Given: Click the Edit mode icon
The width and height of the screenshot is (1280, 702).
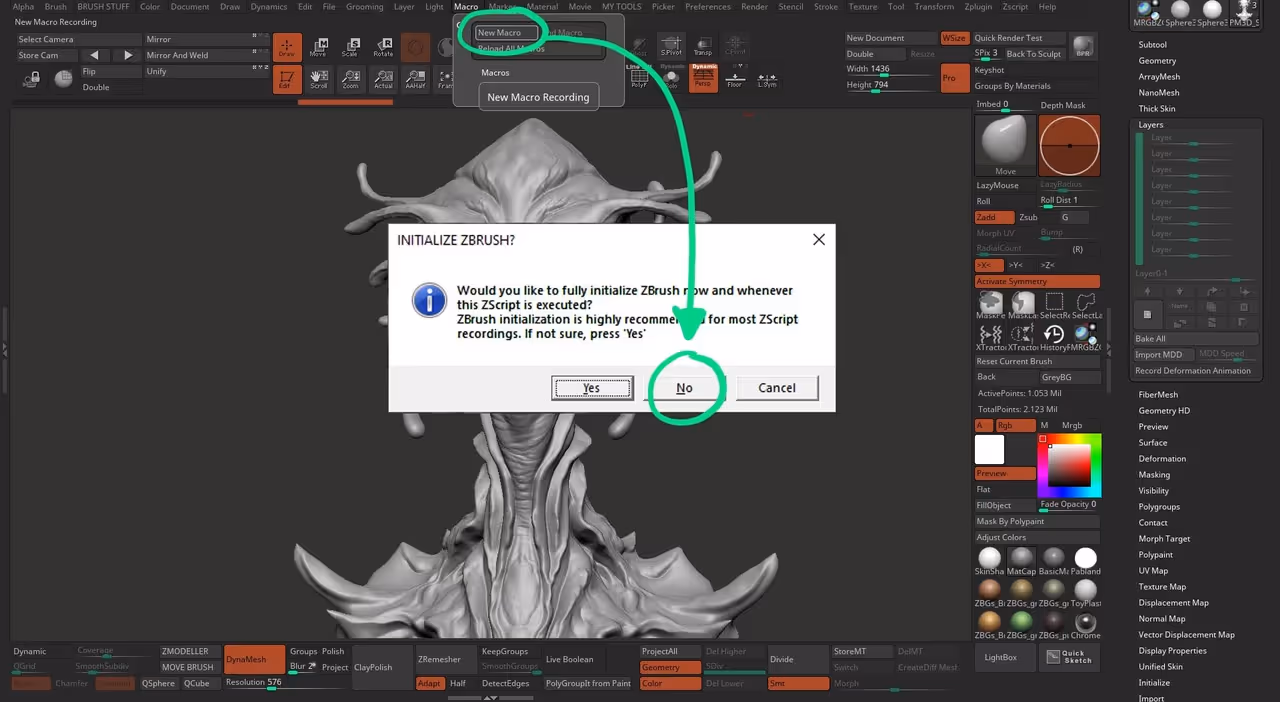Looking at the screenshot, I should click(287, 79).
